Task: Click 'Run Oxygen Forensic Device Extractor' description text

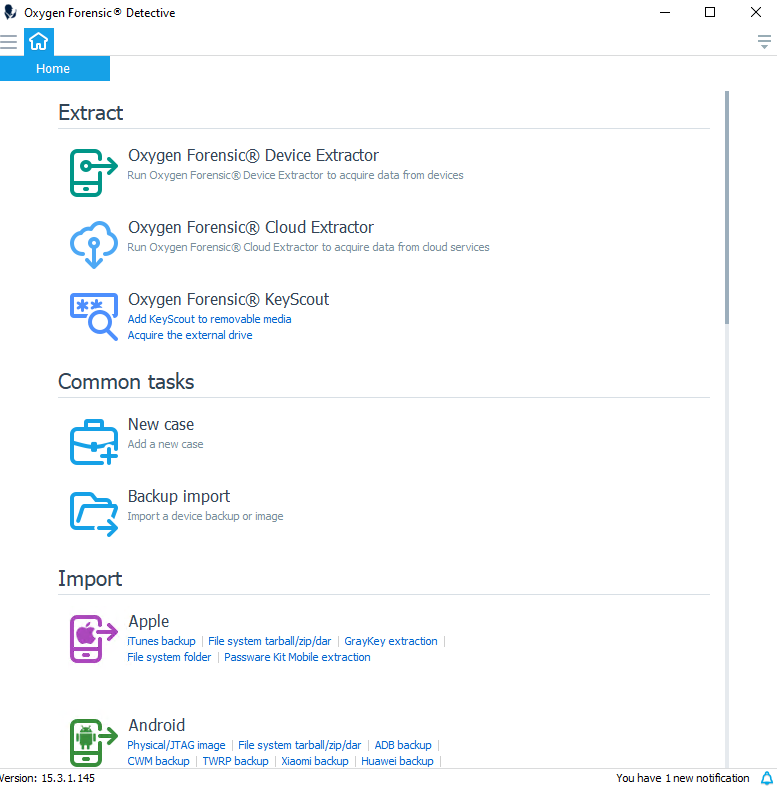Action: (x=295, y=175)
